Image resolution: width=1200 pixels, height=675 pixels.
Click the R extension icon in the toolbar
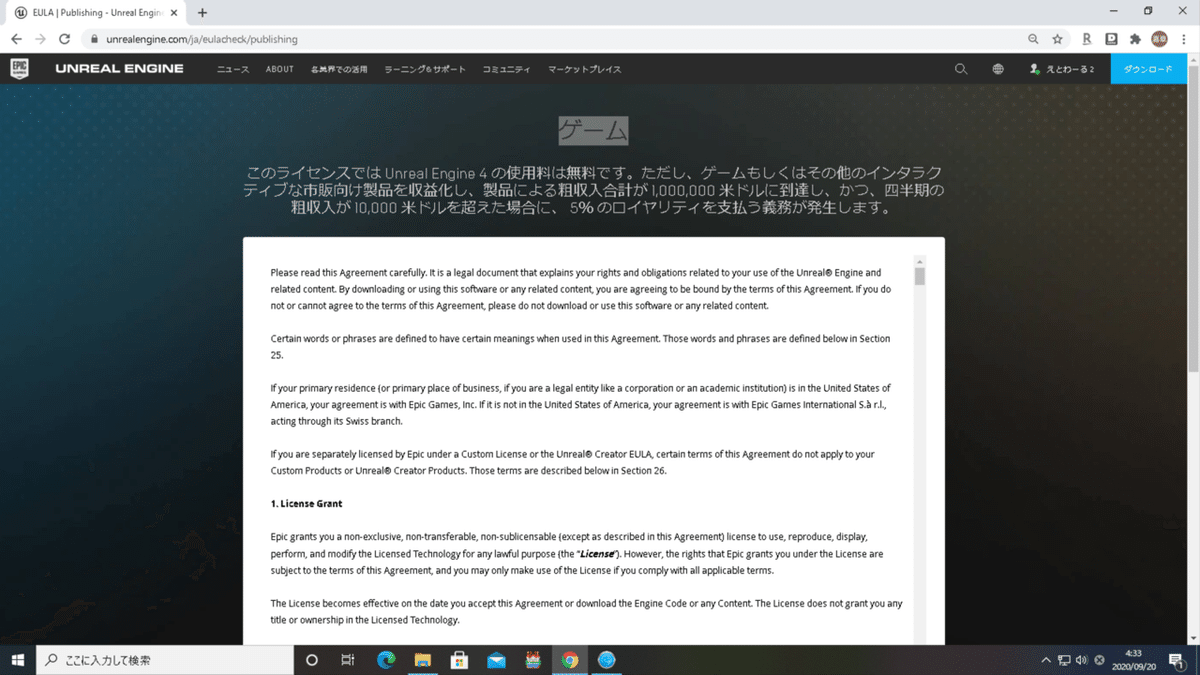coord(1086,39)
